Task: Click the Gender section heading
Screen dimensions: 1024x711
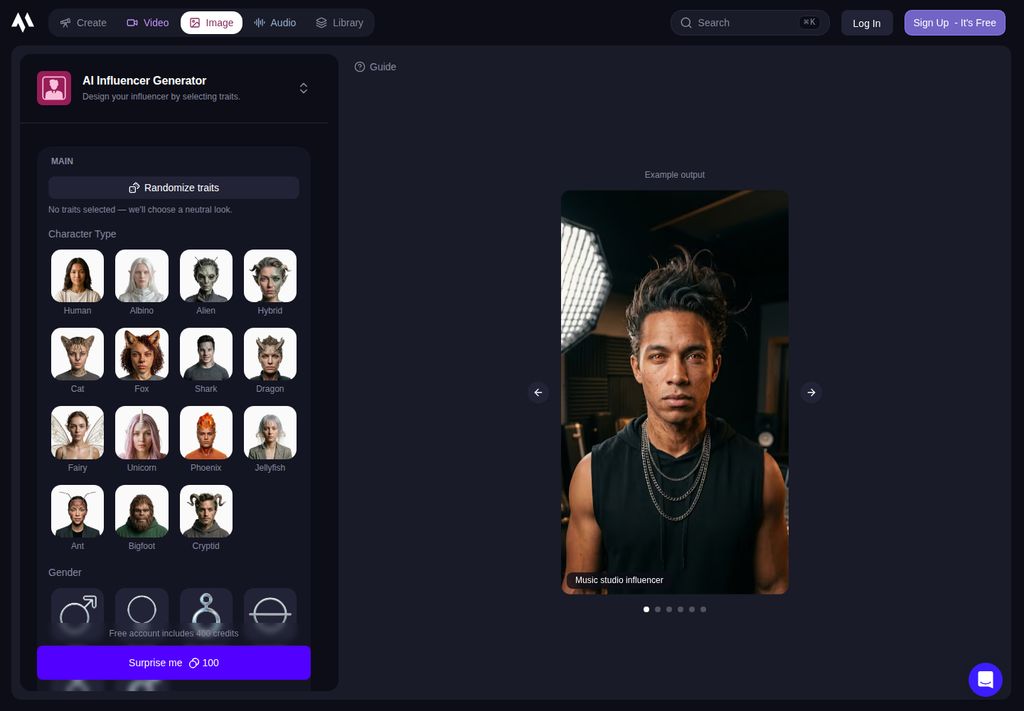Action: point(65,572)
